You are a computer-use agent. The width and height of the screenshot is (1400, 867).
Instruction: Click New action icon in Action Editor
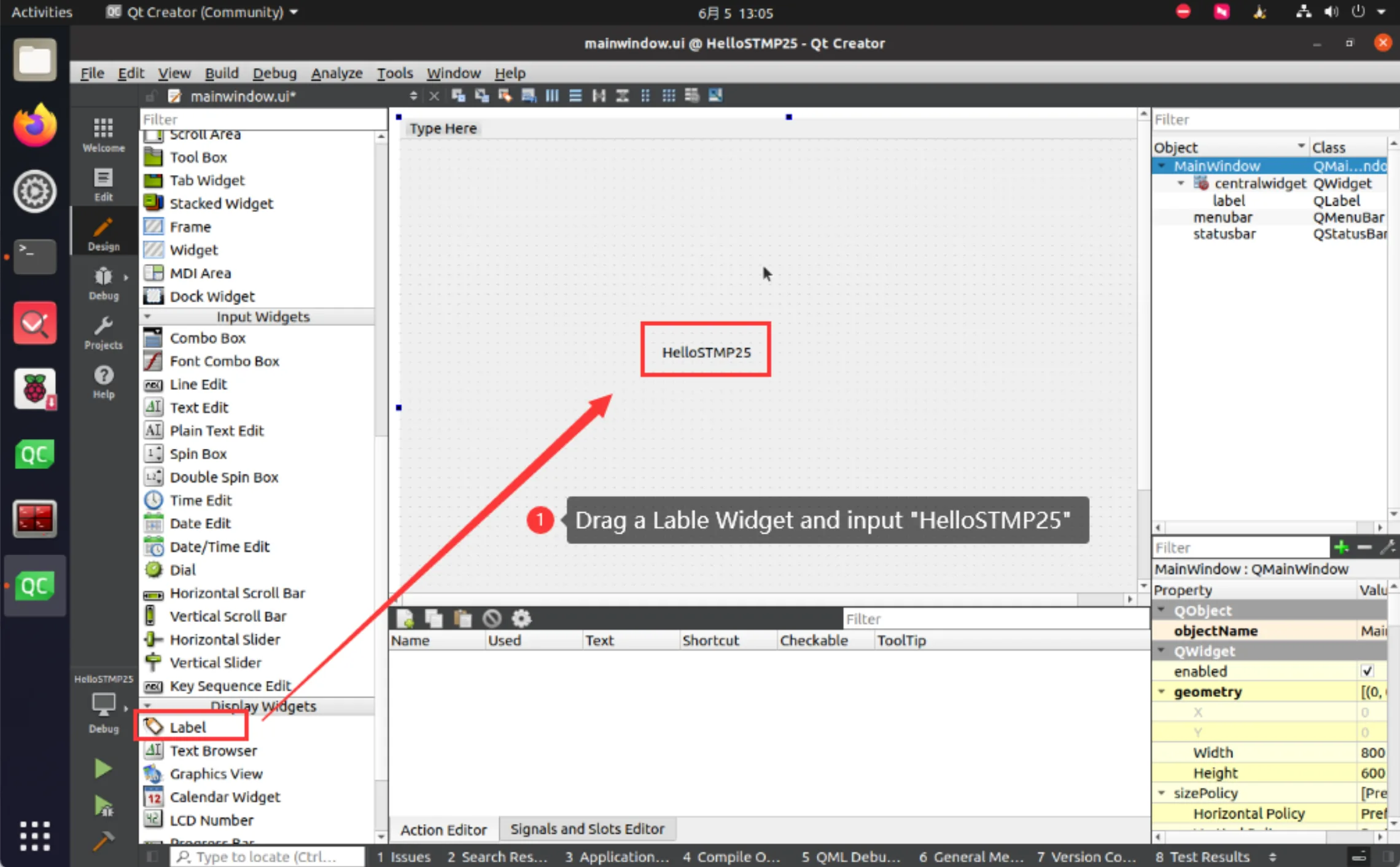(x=405, y=618)
